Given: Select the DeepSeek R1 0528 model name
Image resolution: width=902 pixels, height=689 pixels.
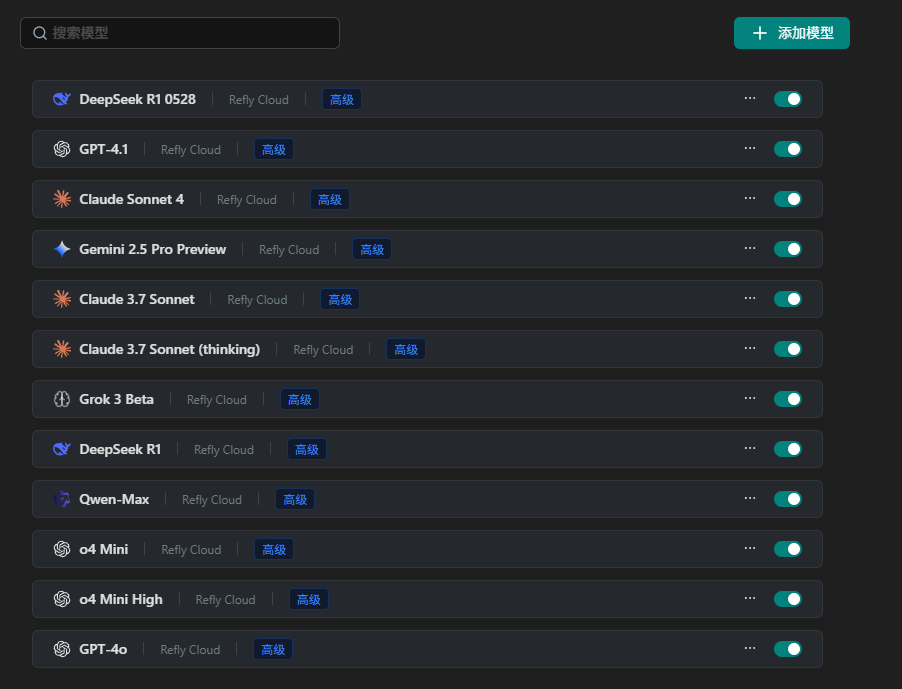Looking at the screenshot, I should pyautogui.click(x=137, y=99).
